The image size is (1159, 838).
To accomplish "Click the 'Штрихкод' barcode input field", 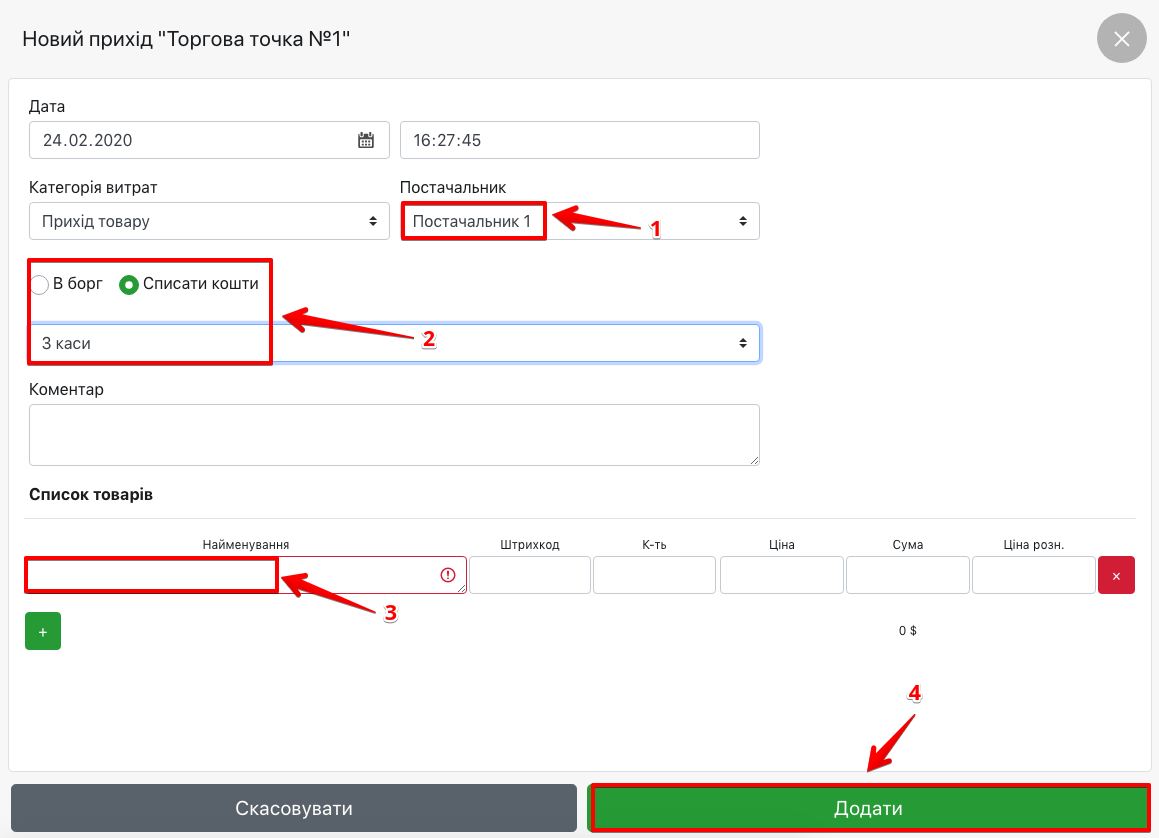I will pyautogui.click(x=530, y=575).
